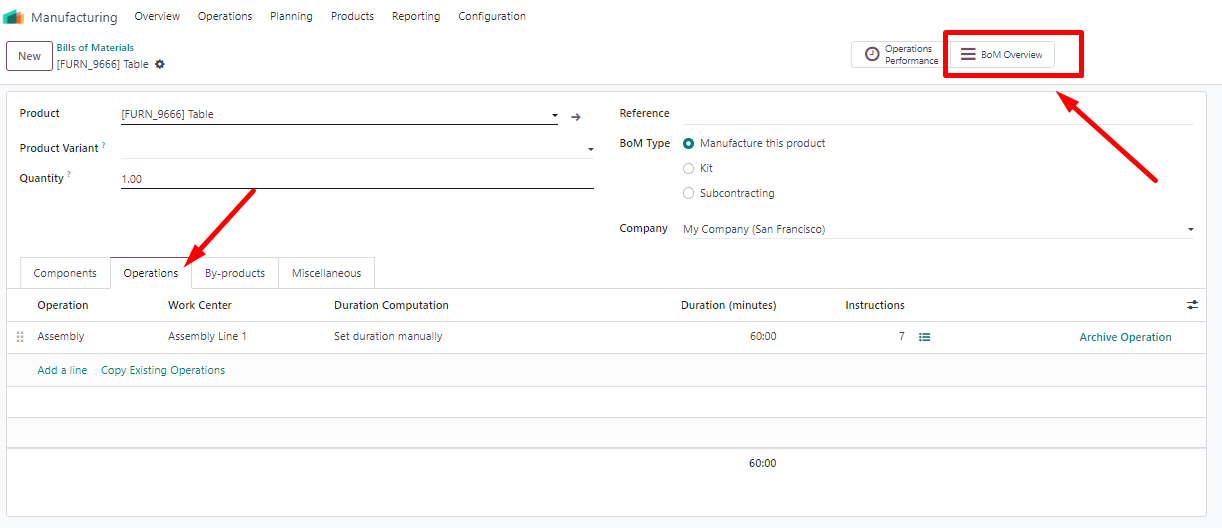This screenshot has width=1222, height=528.
Task: Select the Subcontracting BoM type
Action: click(688, 193)
